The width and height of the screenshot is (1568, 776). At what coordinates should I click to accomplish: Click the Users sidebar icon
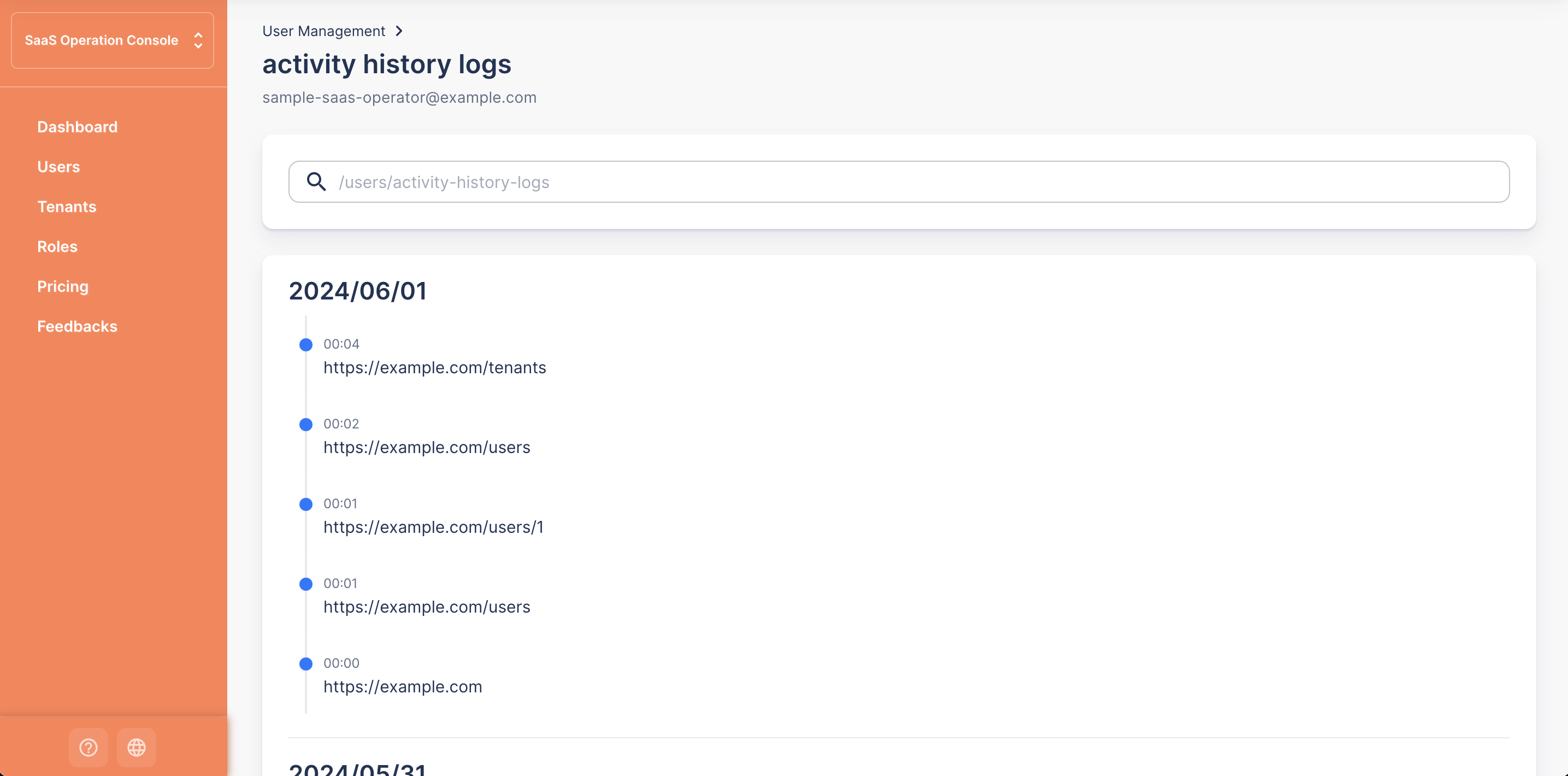click(58, 166)
